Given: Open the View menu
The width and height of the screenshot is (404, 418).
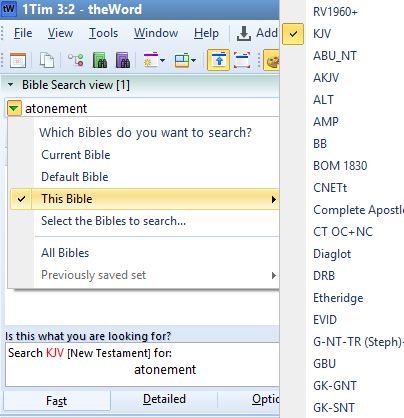Looking at the screenshot, I should 60,33.
